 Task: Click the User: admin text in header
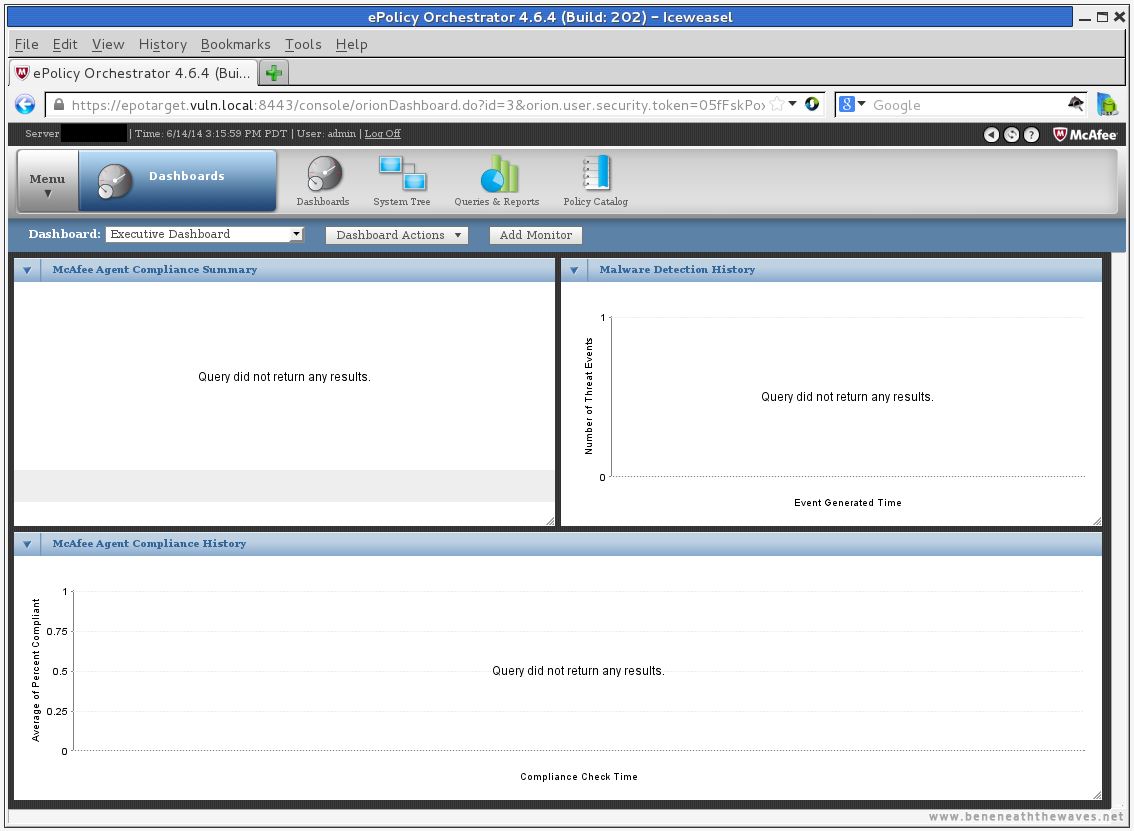click(326, 134)
